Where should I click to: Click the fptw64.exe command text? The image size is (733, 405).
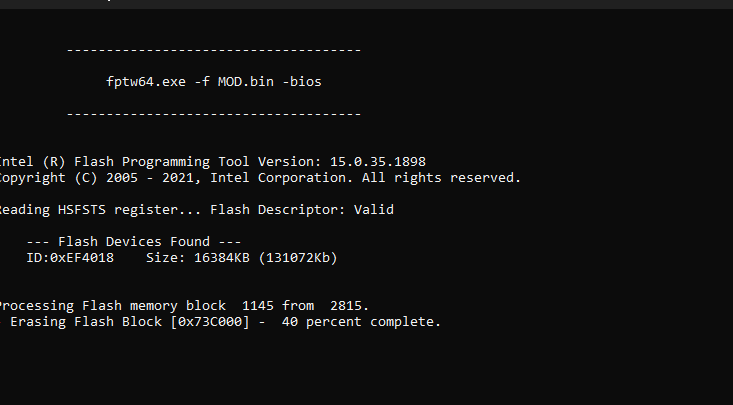146,82
